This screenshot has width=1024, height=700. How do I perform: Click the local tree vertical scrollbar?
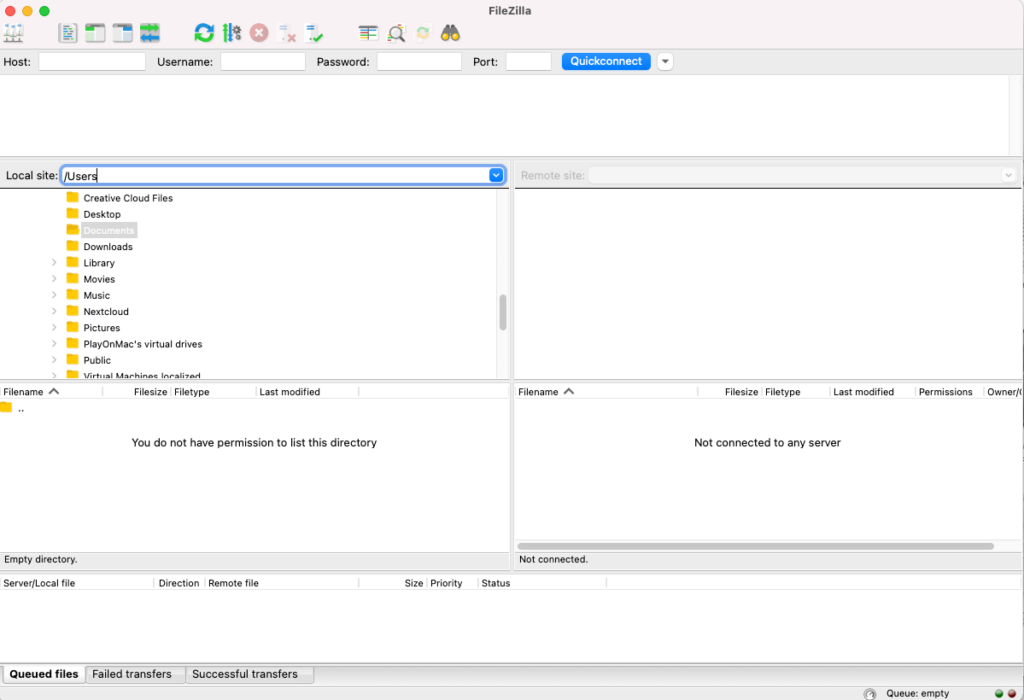(x=503, y=312)
